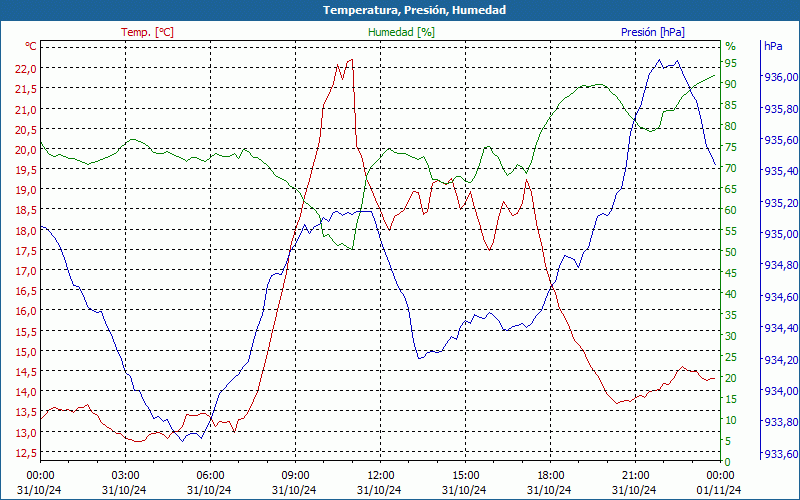Click the "30" humidity axis value
This screenshot has height=500, width=800.
coord(731,336)
